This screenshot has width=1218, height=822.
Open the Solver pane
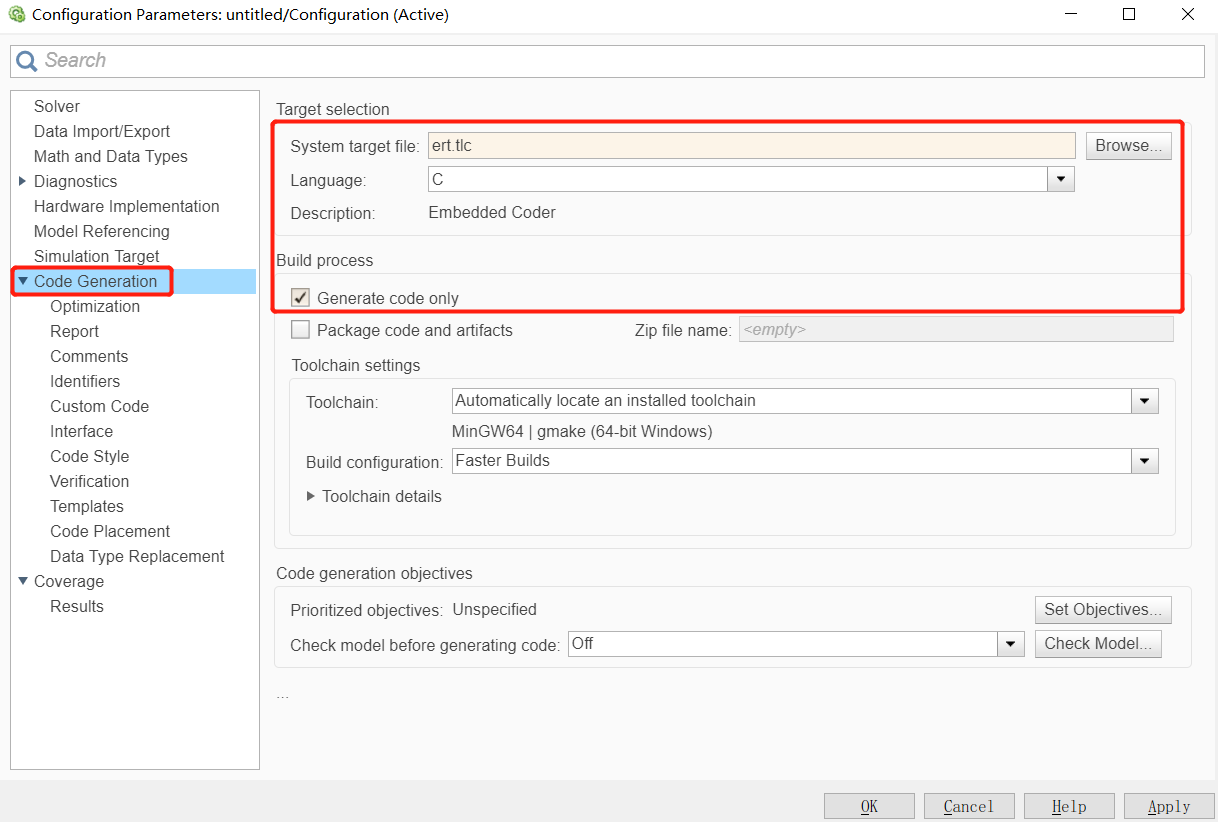point(57,106)
